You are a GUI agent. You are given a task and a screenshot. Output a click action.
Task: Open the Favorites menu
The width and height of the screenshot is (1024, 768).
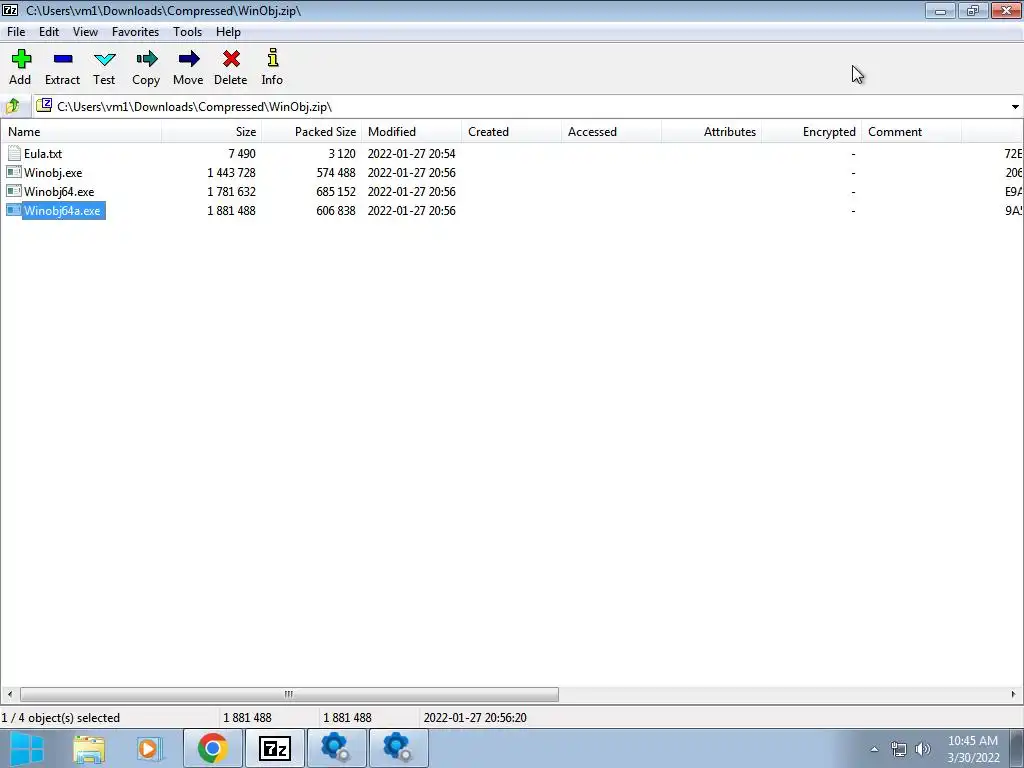click(135, 31)
